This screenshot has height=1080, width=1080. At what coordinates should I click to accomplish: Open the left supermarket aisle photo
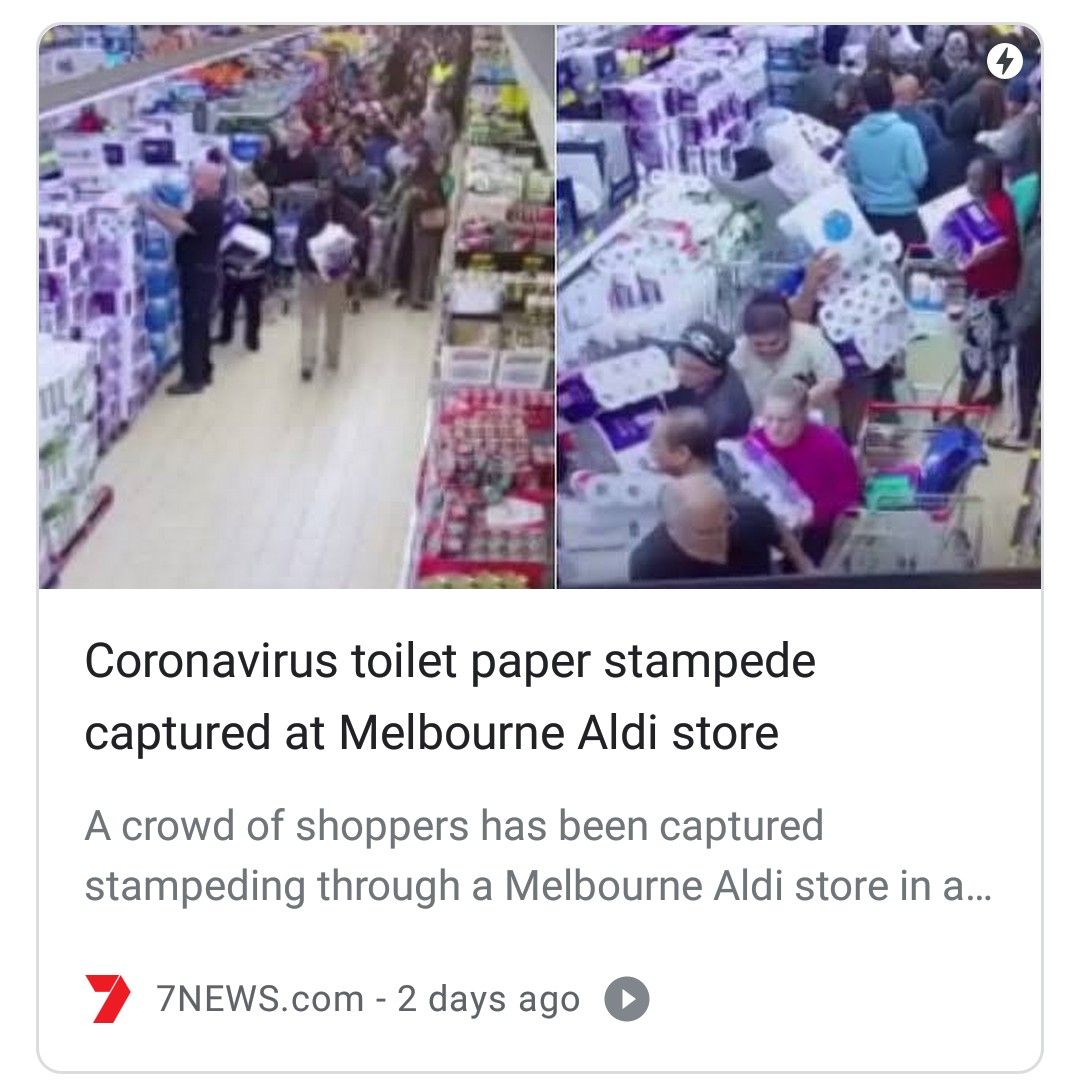(296, 307)
